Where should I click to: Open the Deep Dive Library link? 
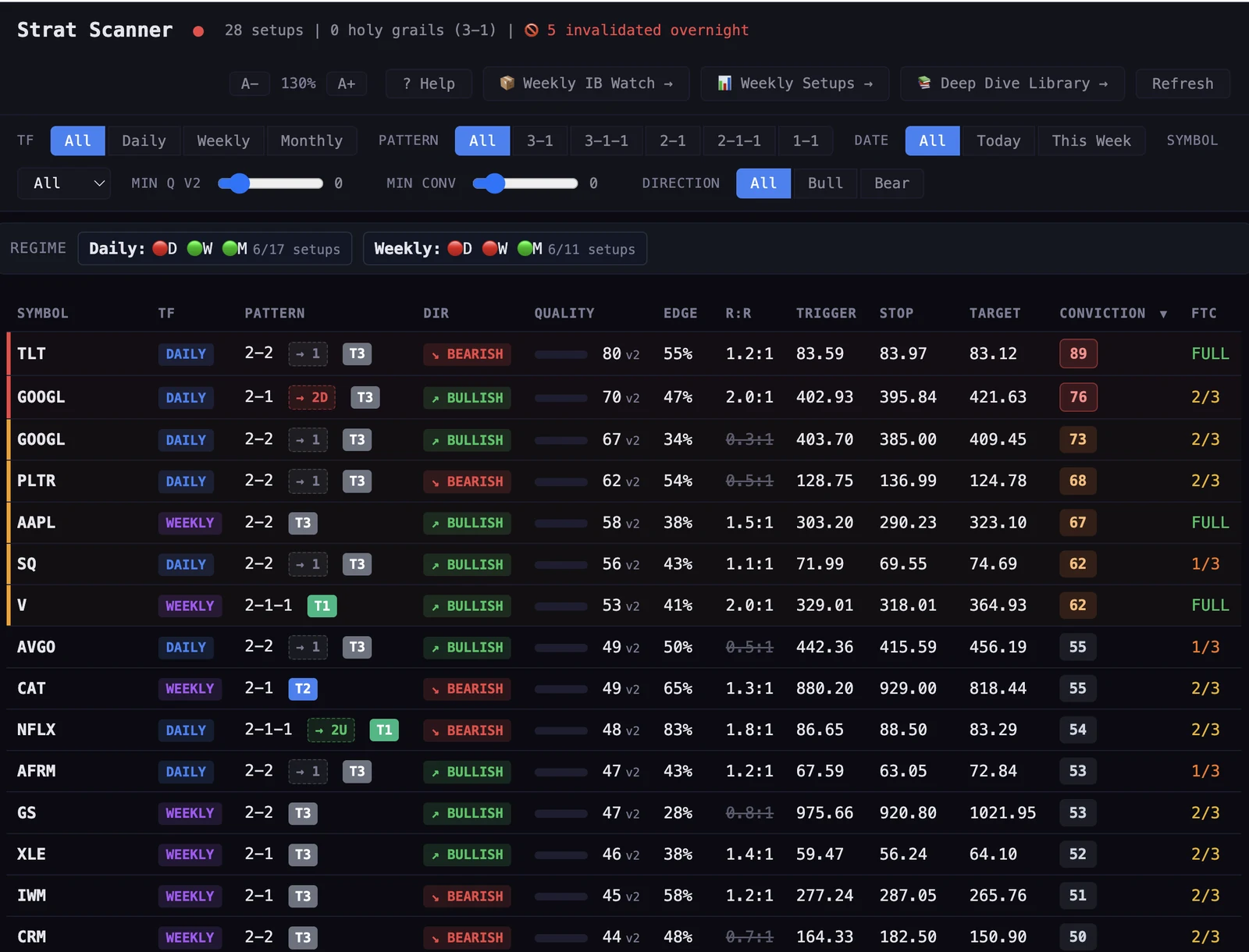(1012, 83)
